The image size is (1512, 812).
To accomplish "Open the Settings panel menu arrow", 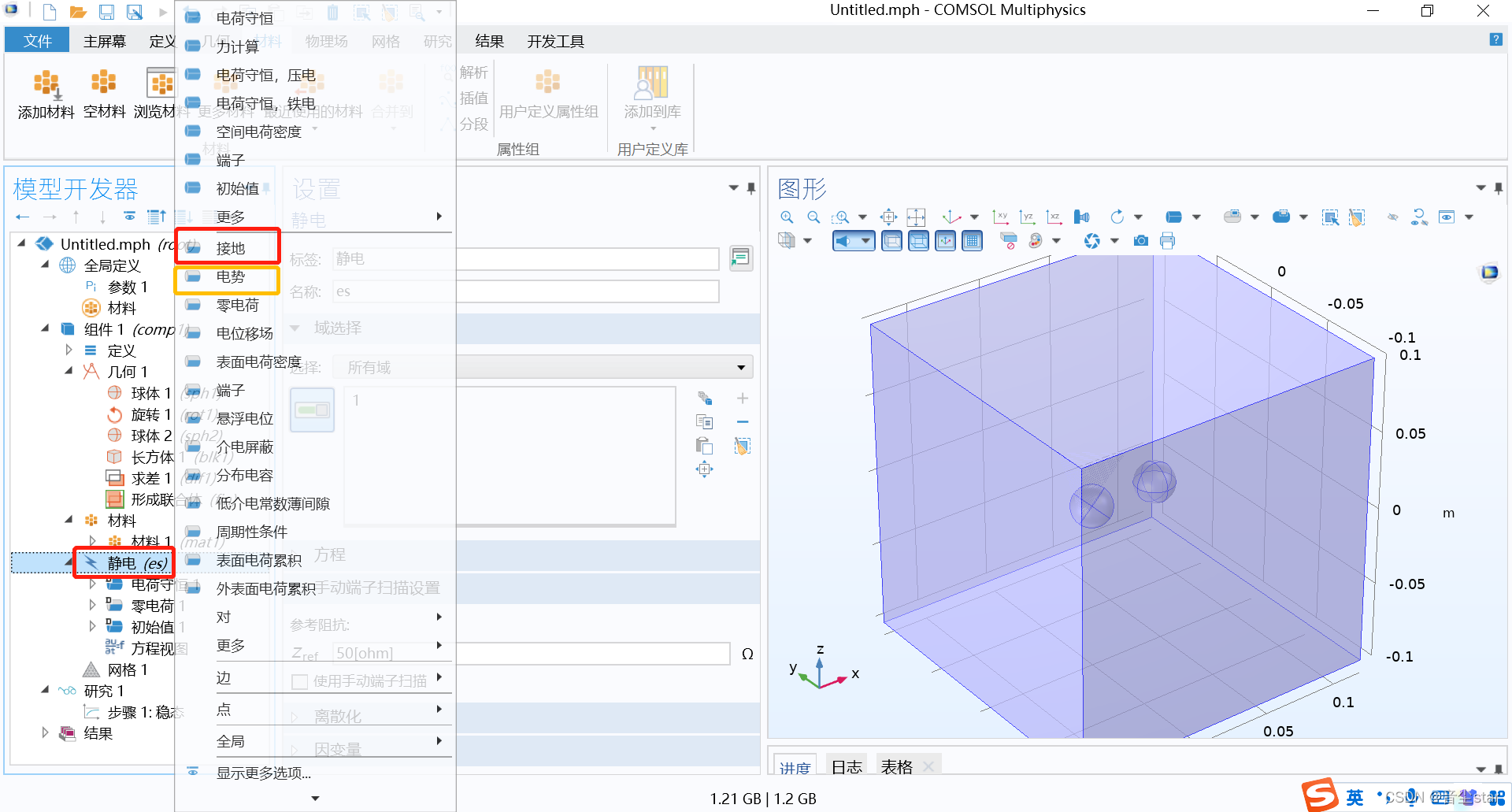I will click(x=733, y=187).
